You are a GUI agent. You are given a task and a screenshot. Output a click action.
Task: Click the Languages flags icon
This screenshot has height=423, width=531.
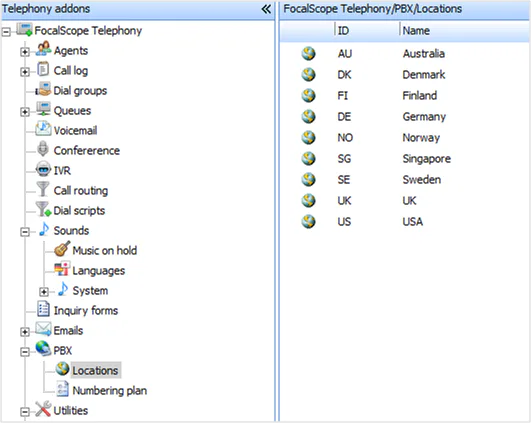click(x=62, y=269)
